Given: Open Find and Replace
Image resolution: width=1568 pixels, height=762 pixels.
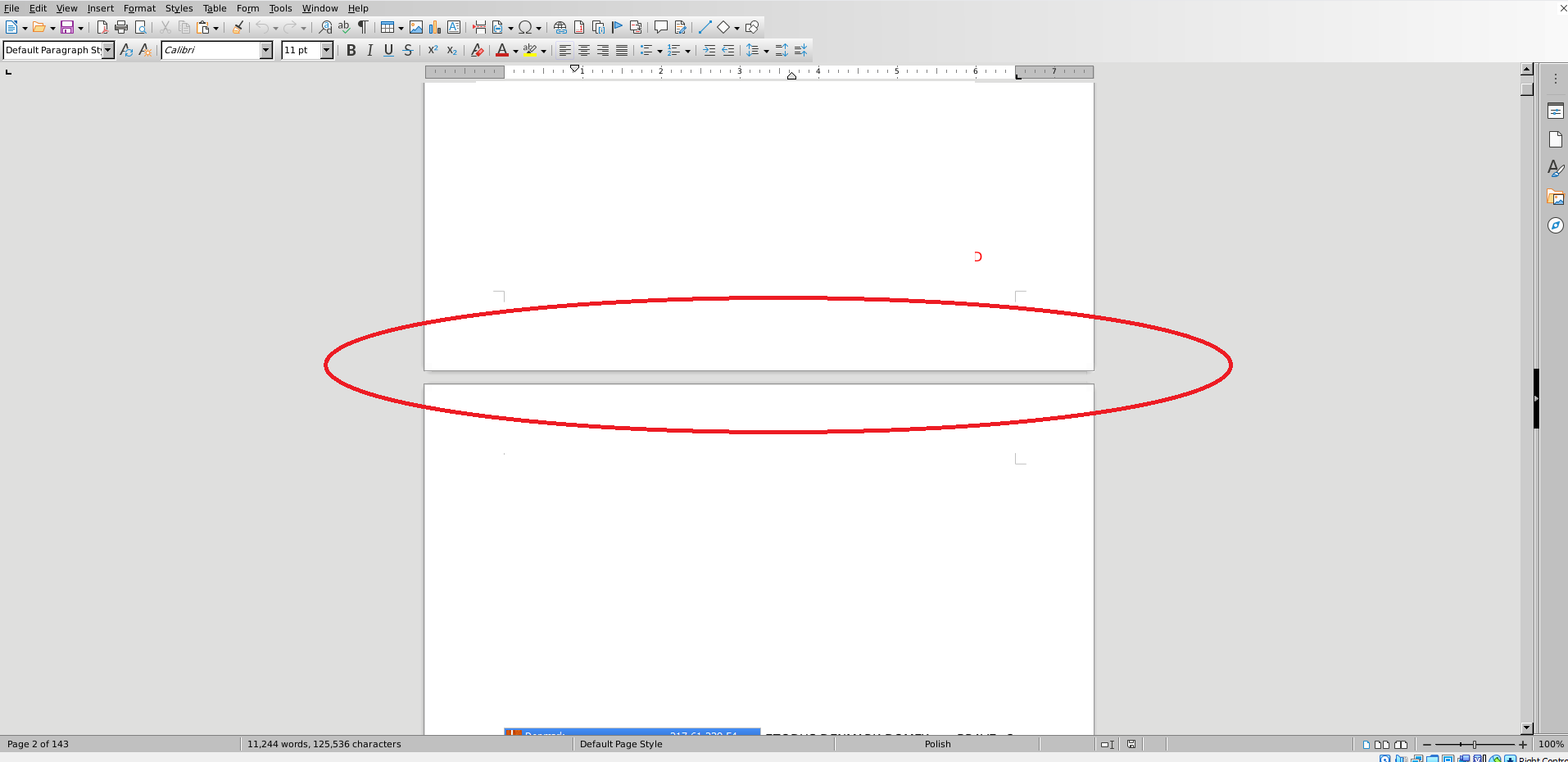Looking at the screenshot, I should click(325, 27).
